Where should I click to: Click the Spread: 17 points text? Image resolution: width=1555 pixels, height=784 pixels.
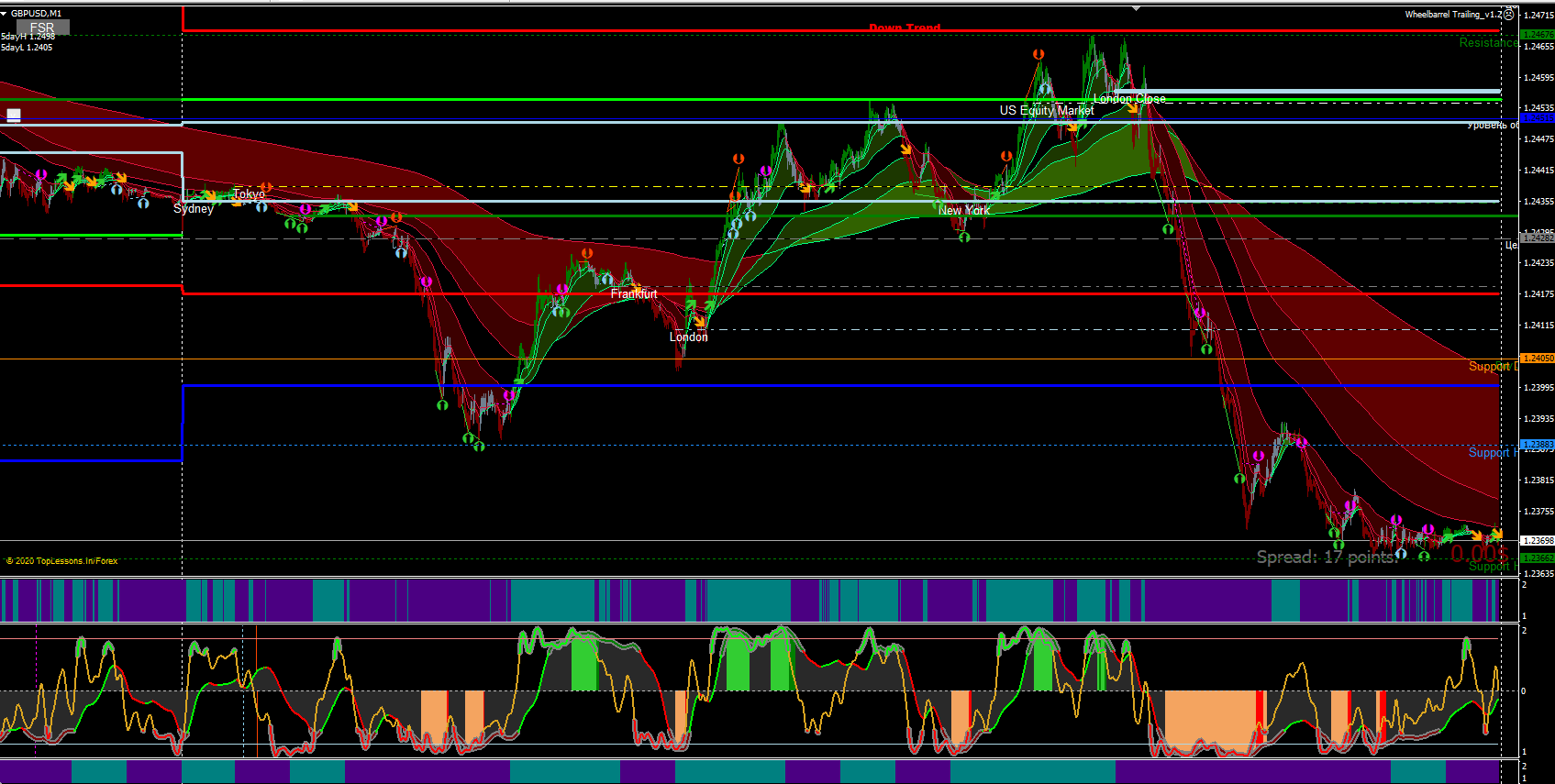[1327, 557]
